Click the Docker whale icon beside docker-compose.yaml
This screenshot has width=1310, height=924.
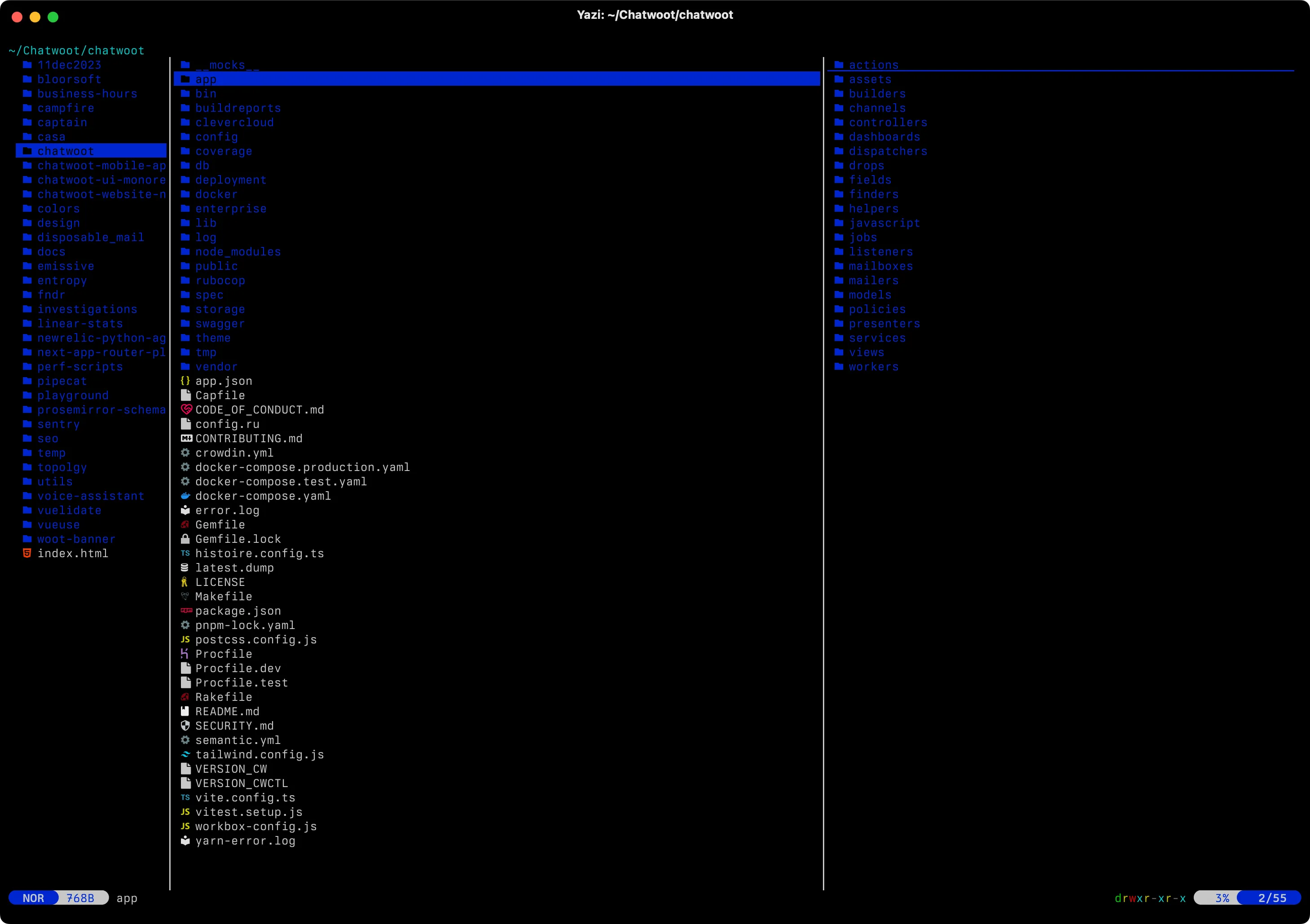click(x=185, y=496)
